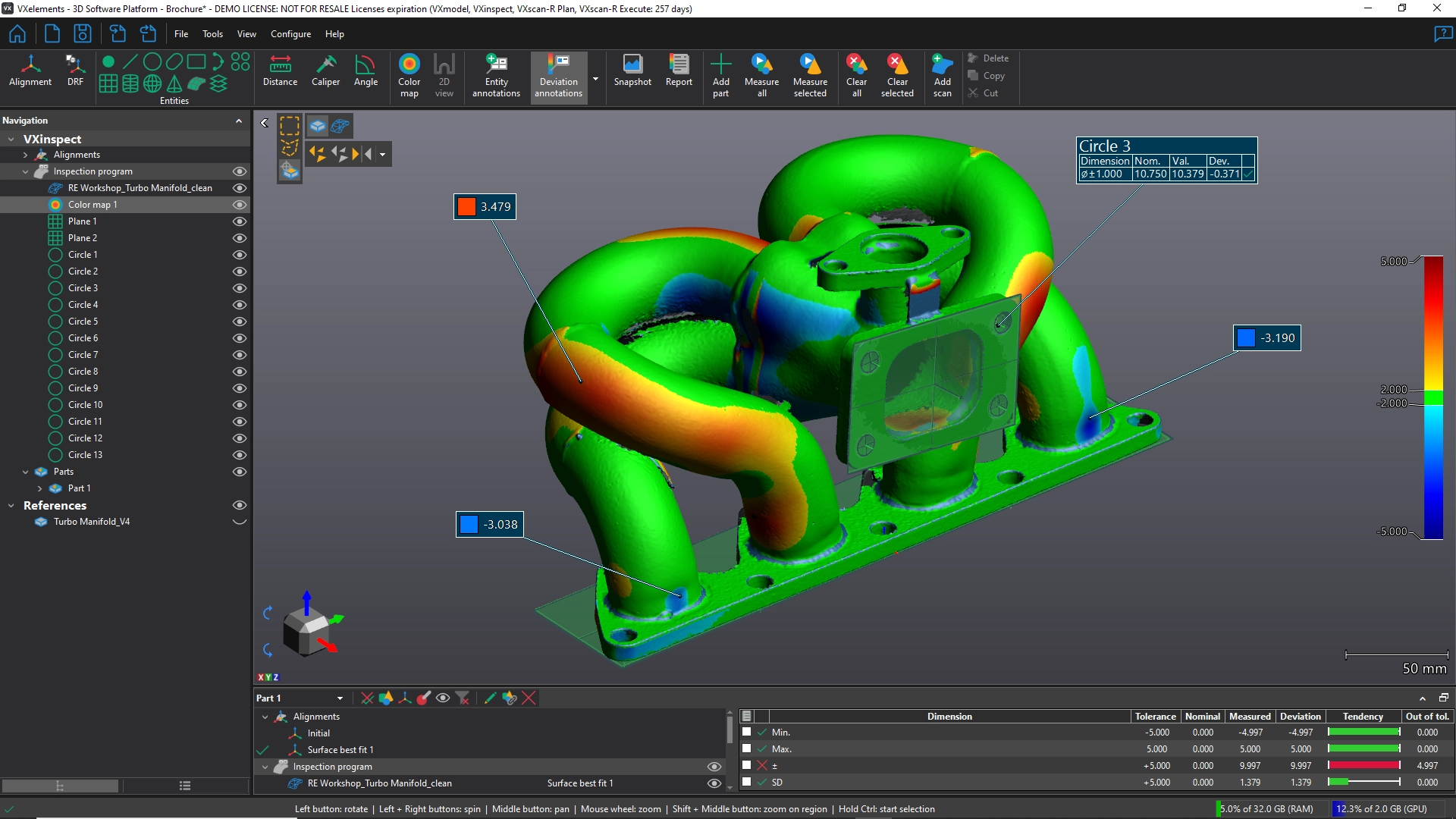Activate the rectangle selection tool in viewport
Screen dimensions: 1456x819
click(290, 126)
